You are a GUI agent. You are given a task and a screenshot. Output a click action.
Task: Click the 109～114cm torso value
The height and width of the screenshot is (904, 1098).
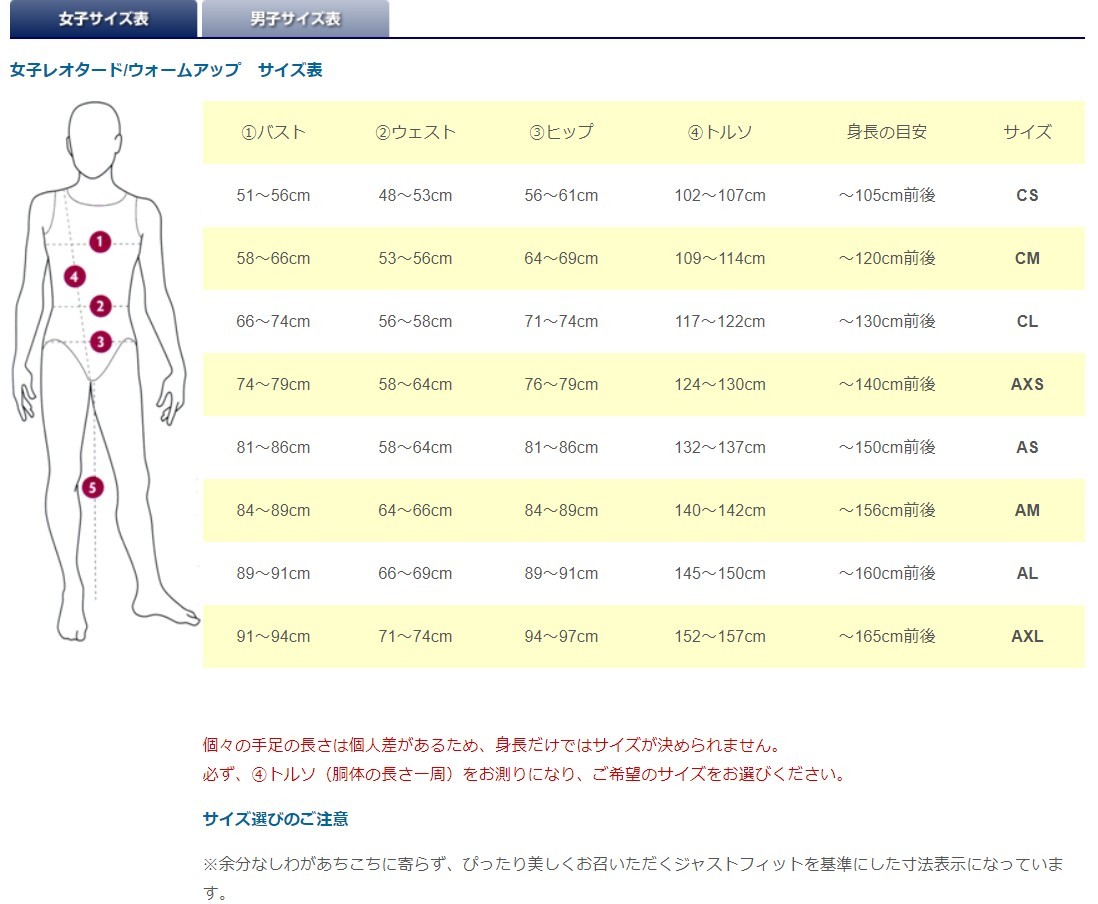pyautogui.click(x=720, y=258)
